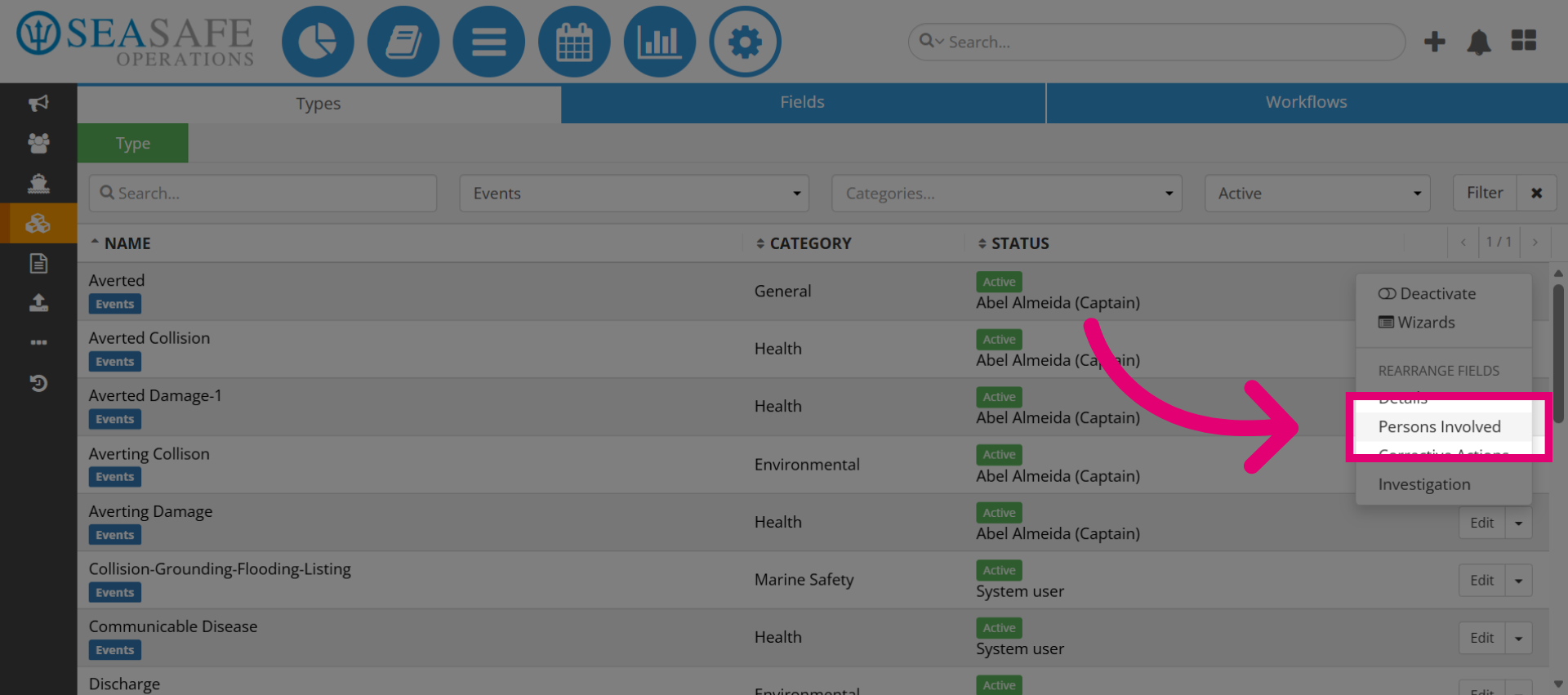1568x695 pixels.
Task: Click the 'Averting Damage' row name
Action: pyautogui.click(x=151, y=512)
